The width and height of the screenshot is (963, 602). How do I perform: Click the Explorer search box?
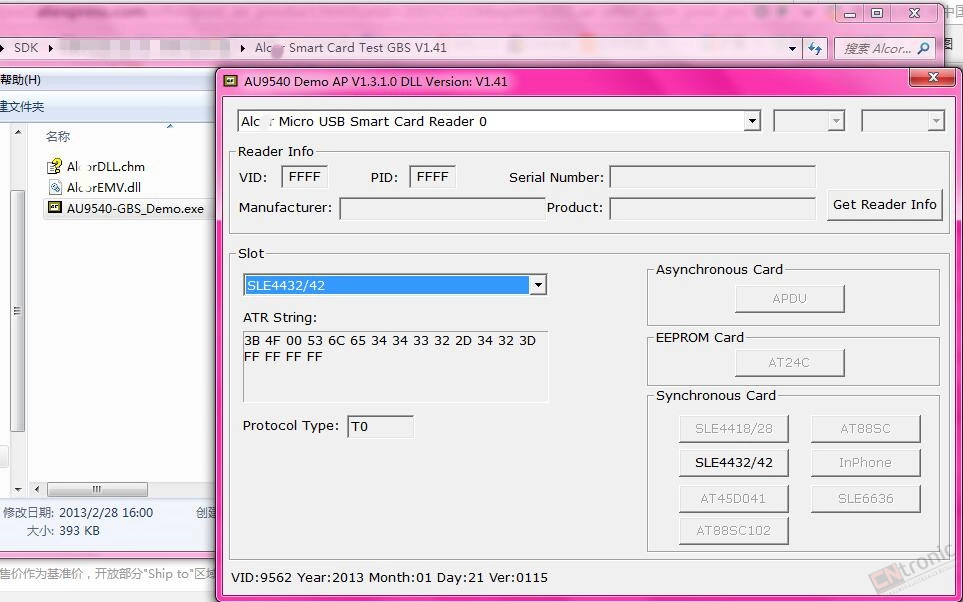[x=884, y=49]
